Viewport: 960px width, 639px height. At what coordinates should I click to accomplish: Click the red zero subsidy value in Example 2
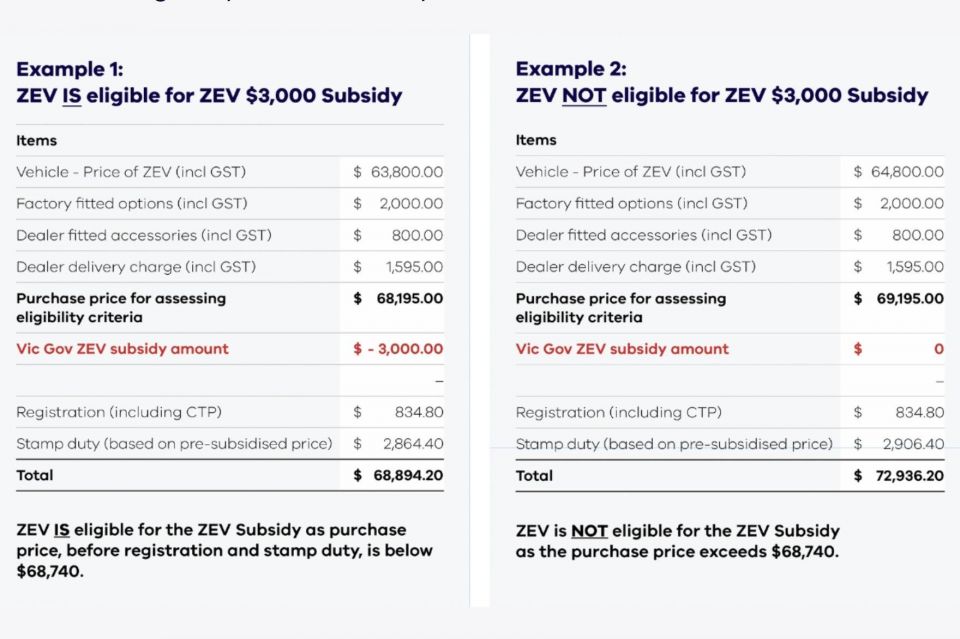tap(939, 349)
